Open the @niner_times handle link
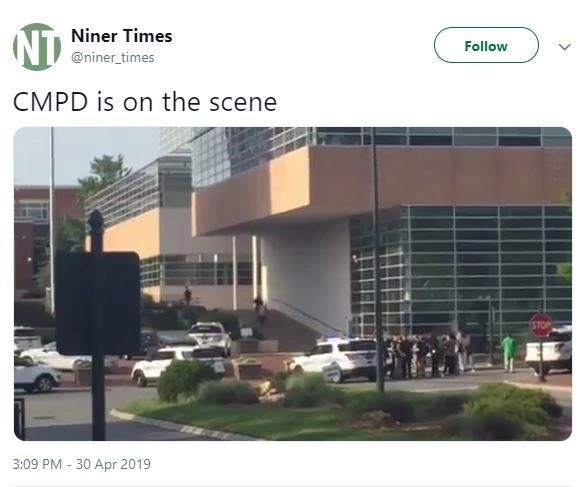 click(x=112, y=58)
